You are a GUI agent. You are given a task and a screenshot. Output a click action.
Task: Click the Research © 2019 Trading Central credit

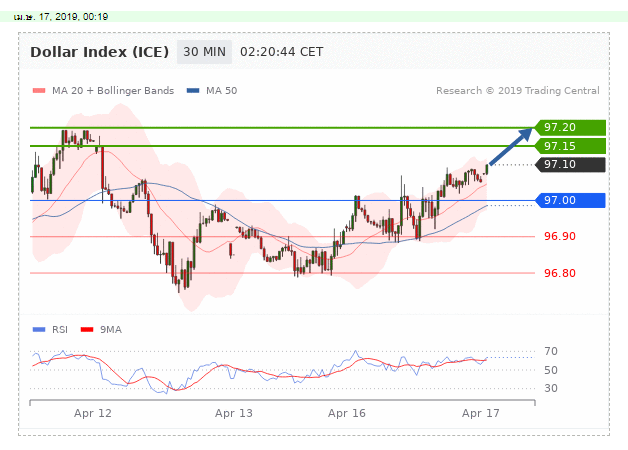pyautogui.click(x=517, y=91)
